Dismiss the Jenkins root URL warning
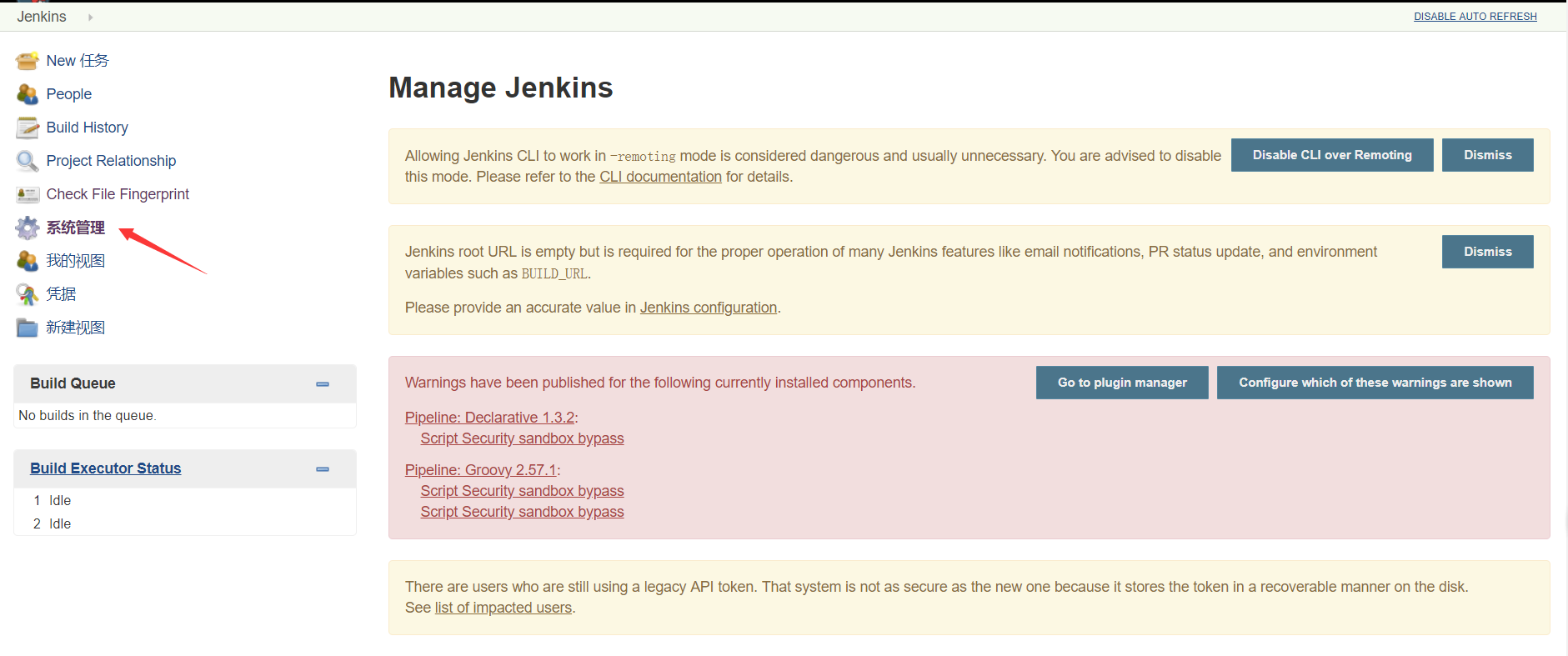Image resolution: width=1568 pixels, height=656 pixels. tap(1488, 252)
